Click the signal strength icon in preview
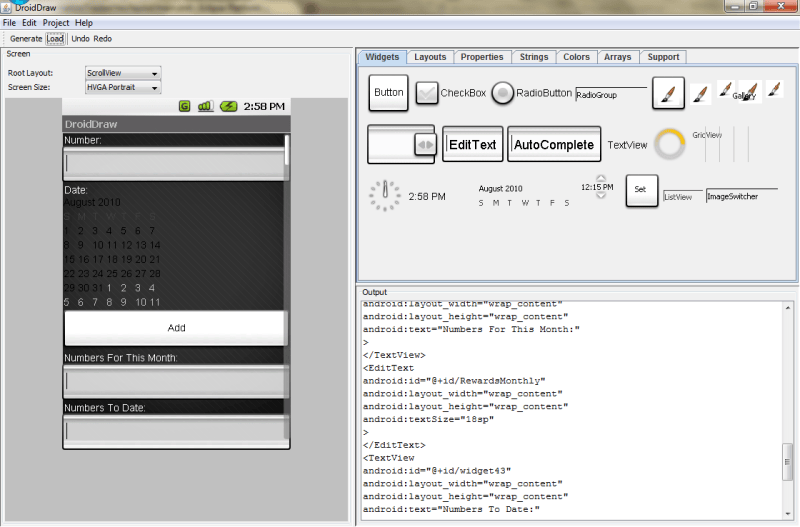 click(x=206, y=106)
